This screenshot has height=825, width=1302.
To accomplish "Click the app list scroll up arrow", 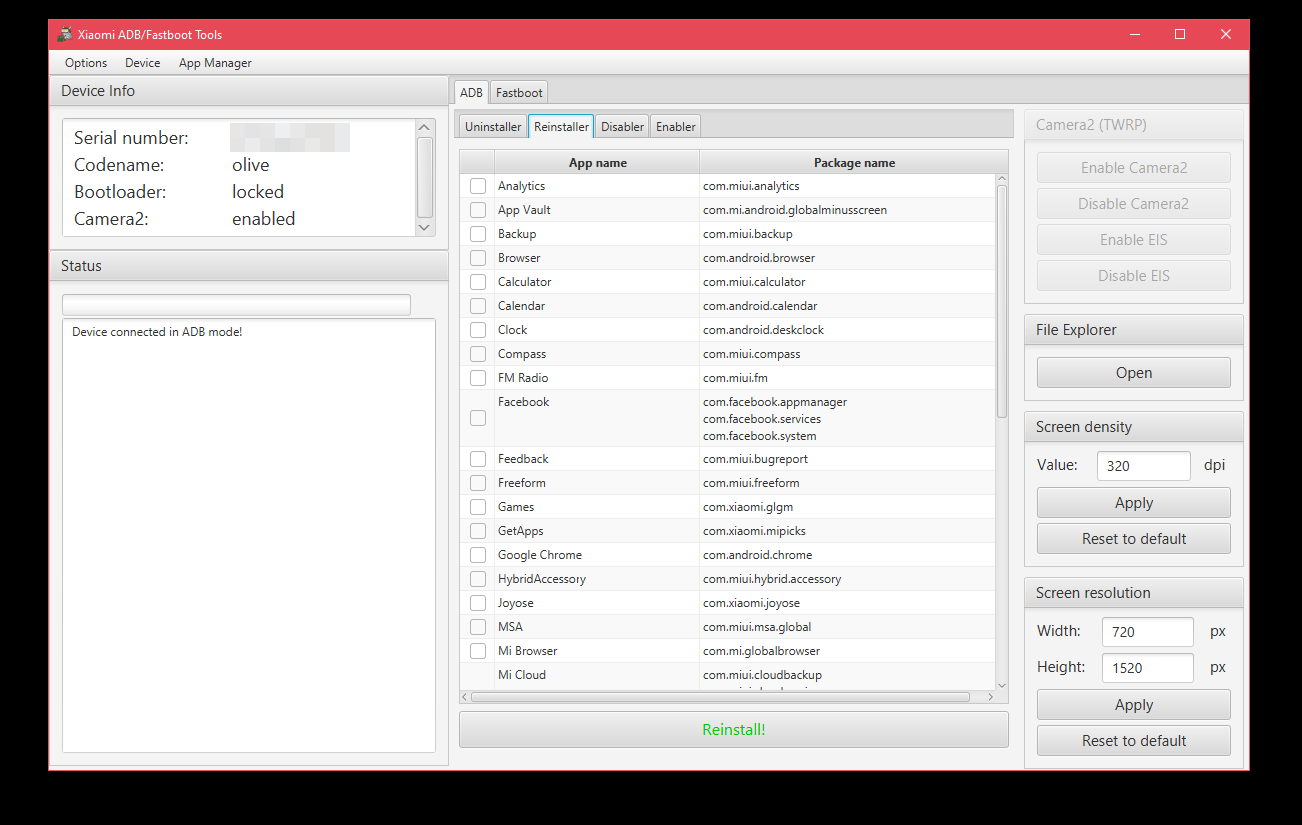I will tap(1002, 180).
